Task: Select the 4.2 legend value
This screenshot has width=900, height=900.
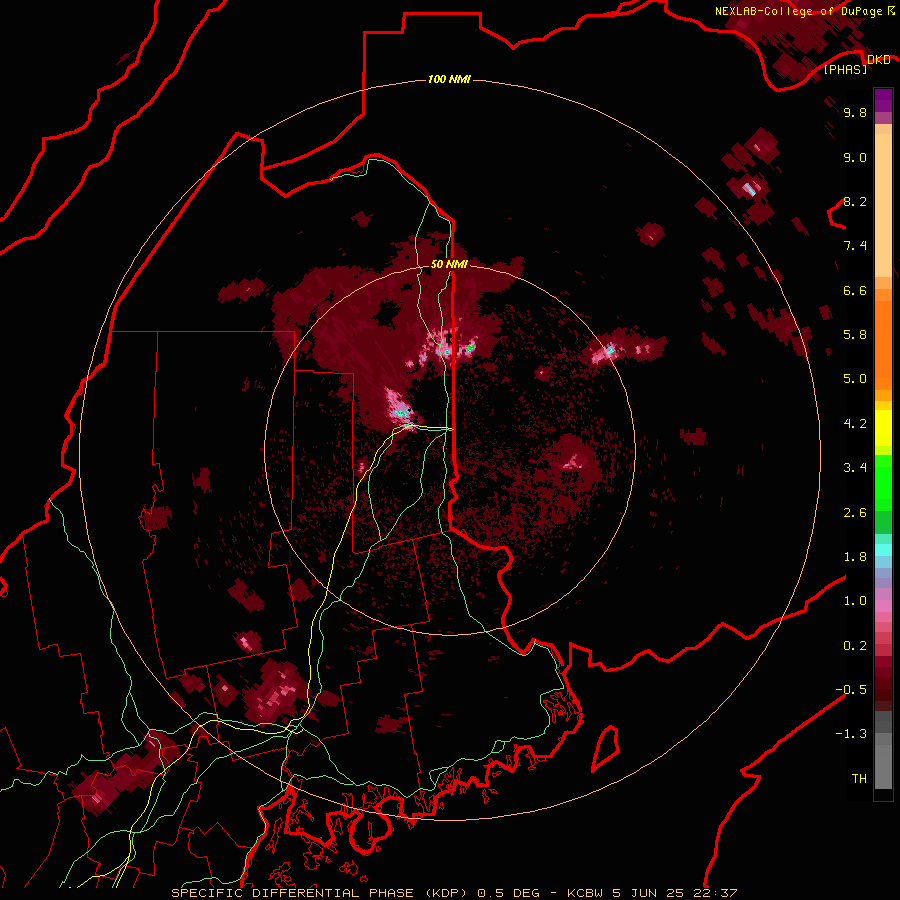Action: coord(855,423)
